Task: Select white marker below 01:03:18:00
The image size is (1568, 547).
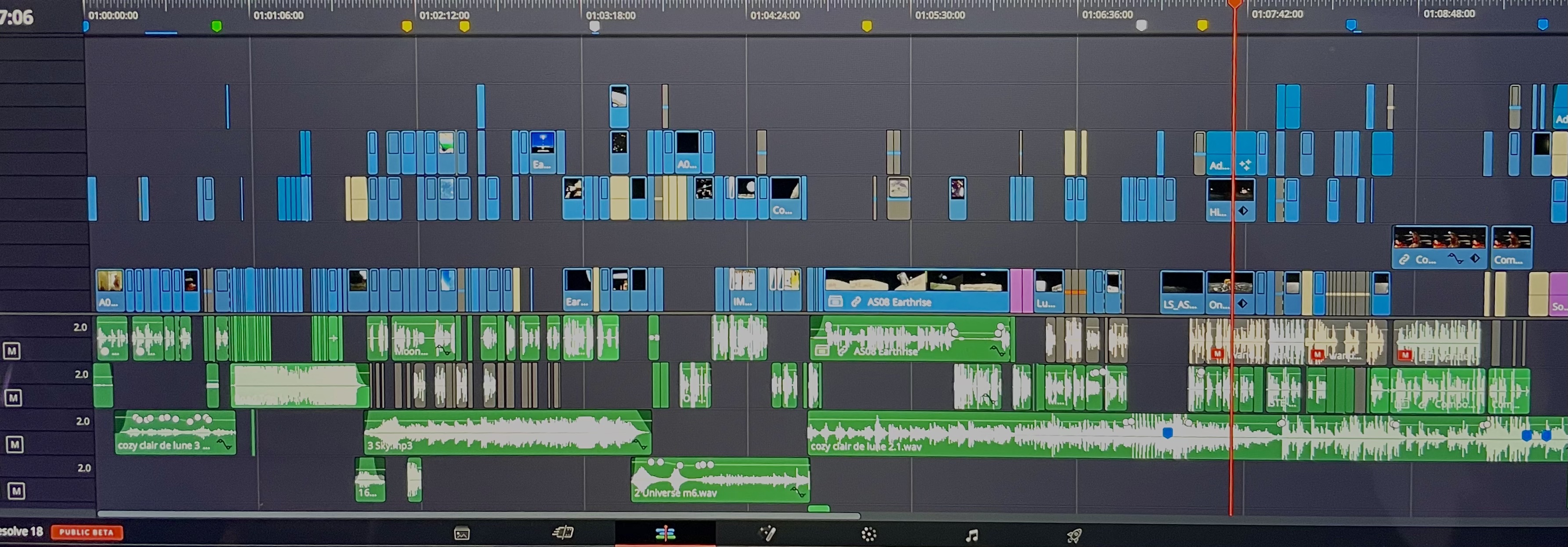Action: [595, 26]
